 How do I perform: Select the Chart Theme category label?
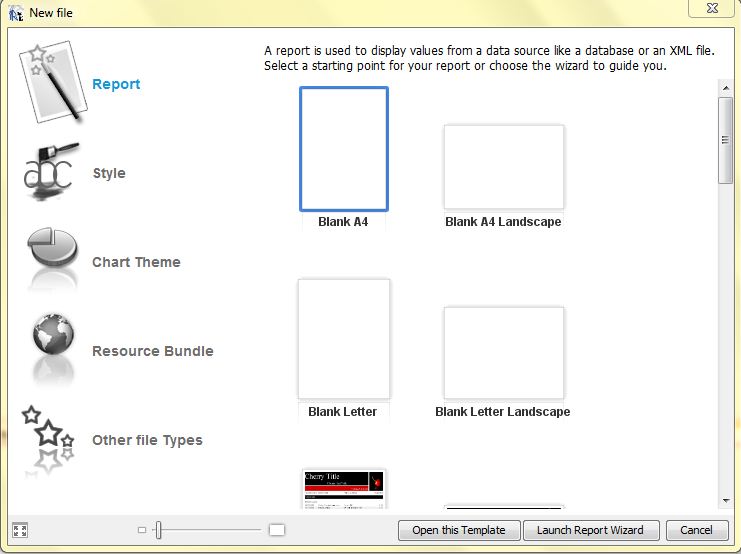tap(136, 262)
